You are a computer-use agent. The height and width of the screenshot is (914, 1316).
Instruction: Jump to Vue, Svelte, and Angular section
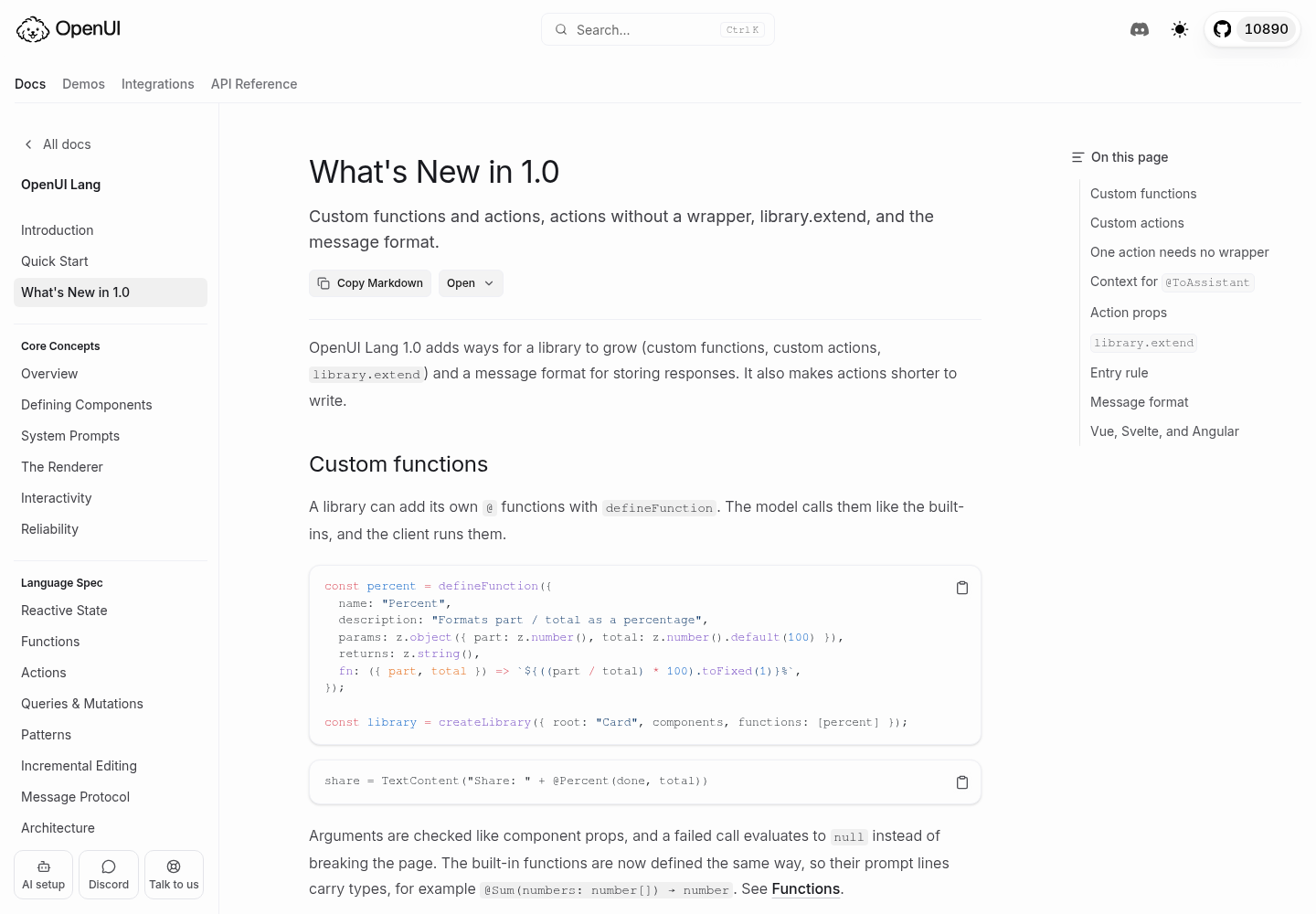click(x=1164, y=431)
